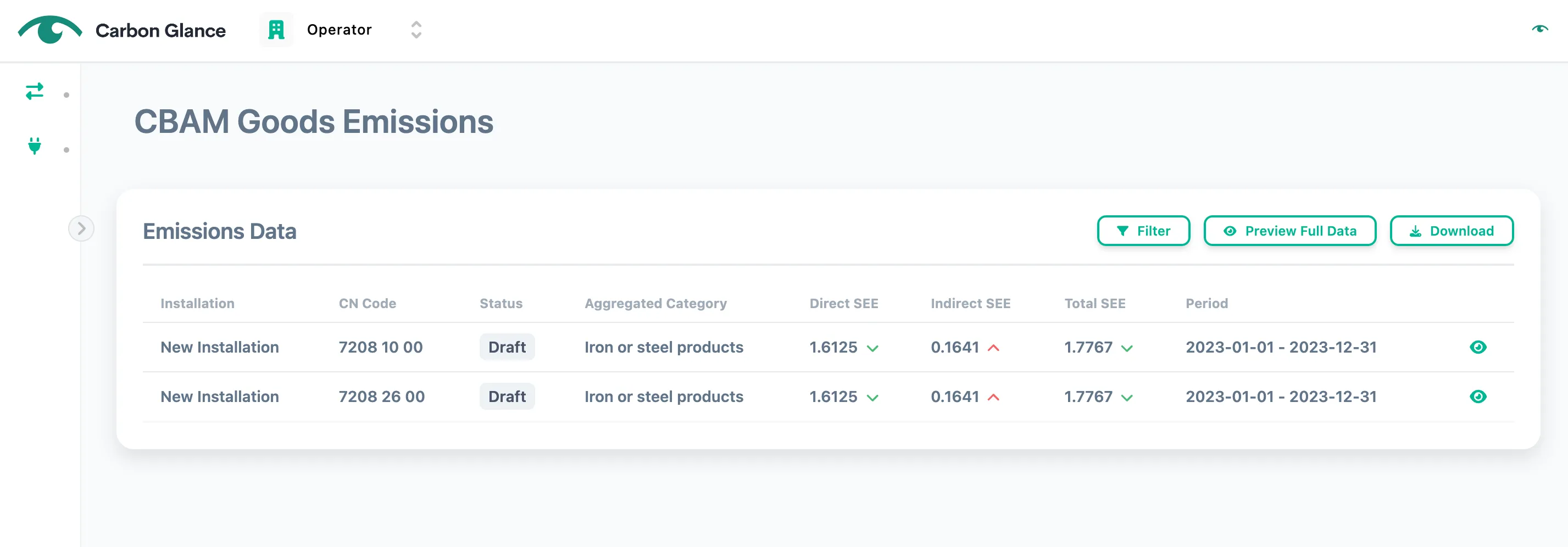Click the Direct SEE column header
Screen dimensions: 1568x547
click(x=843, y=303)
